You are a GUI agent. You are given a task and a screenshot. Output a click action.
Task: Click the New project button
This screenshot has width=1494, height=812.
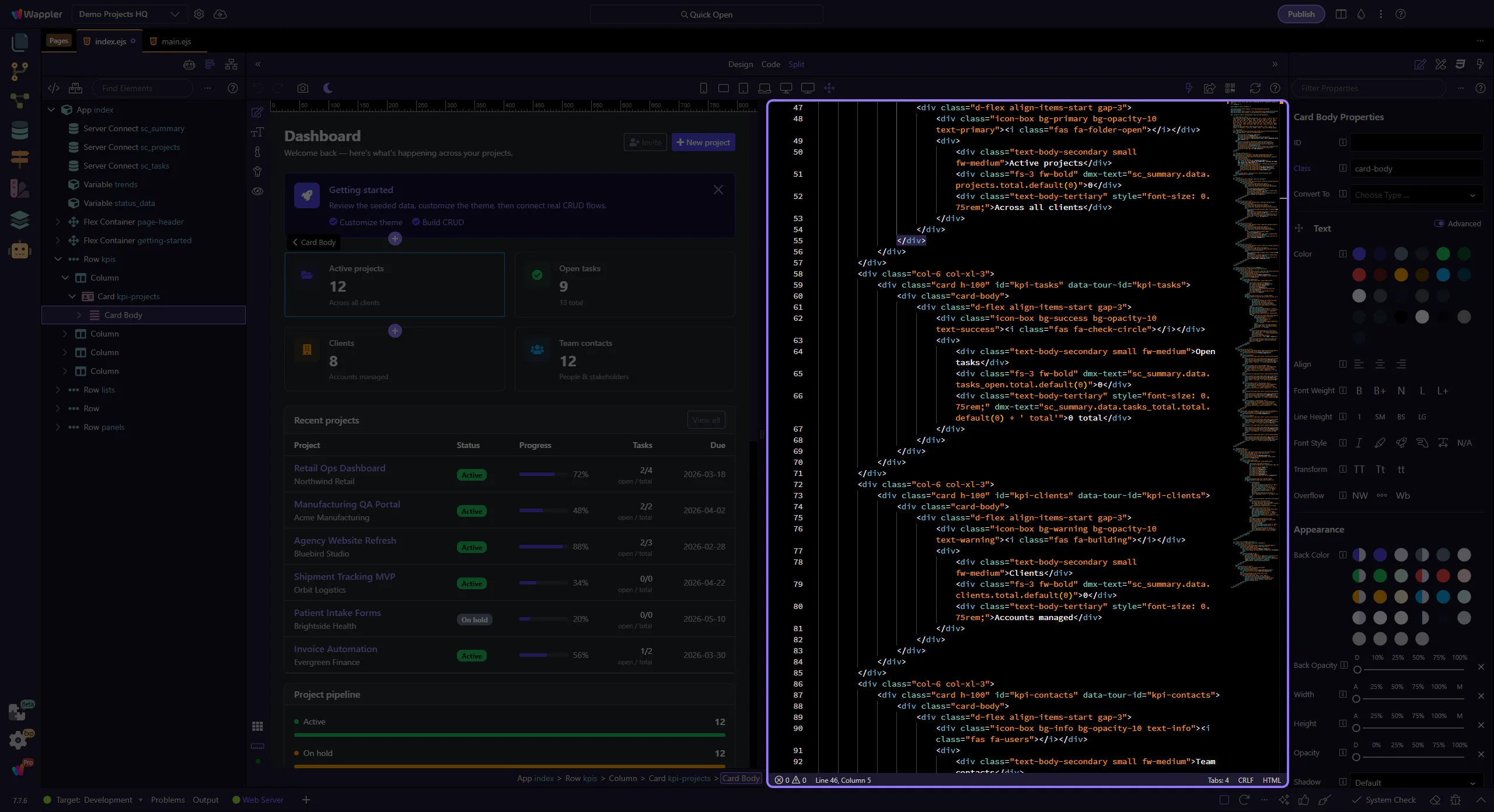tap(703, 142)
